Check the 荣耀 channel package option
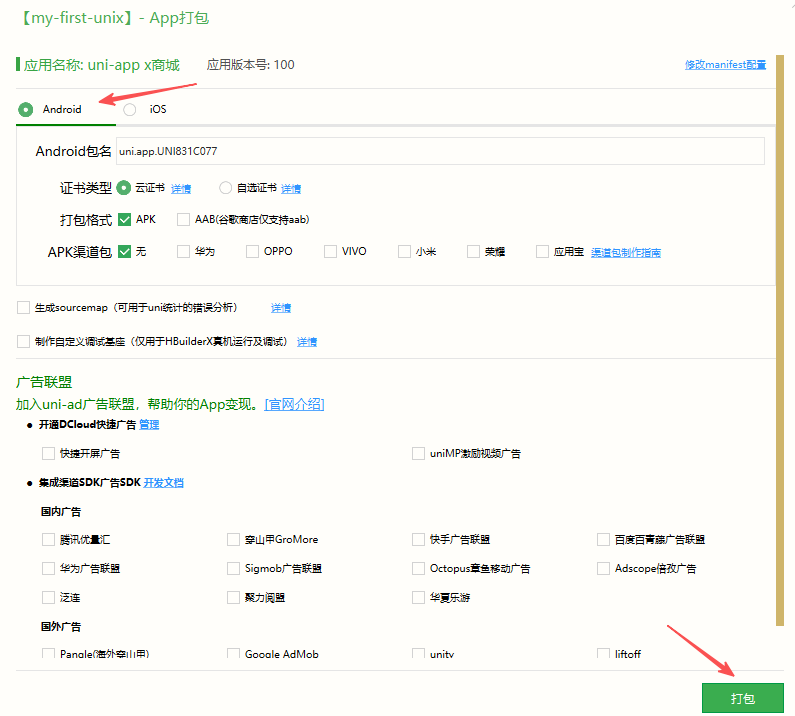 (x=473, y=252)
